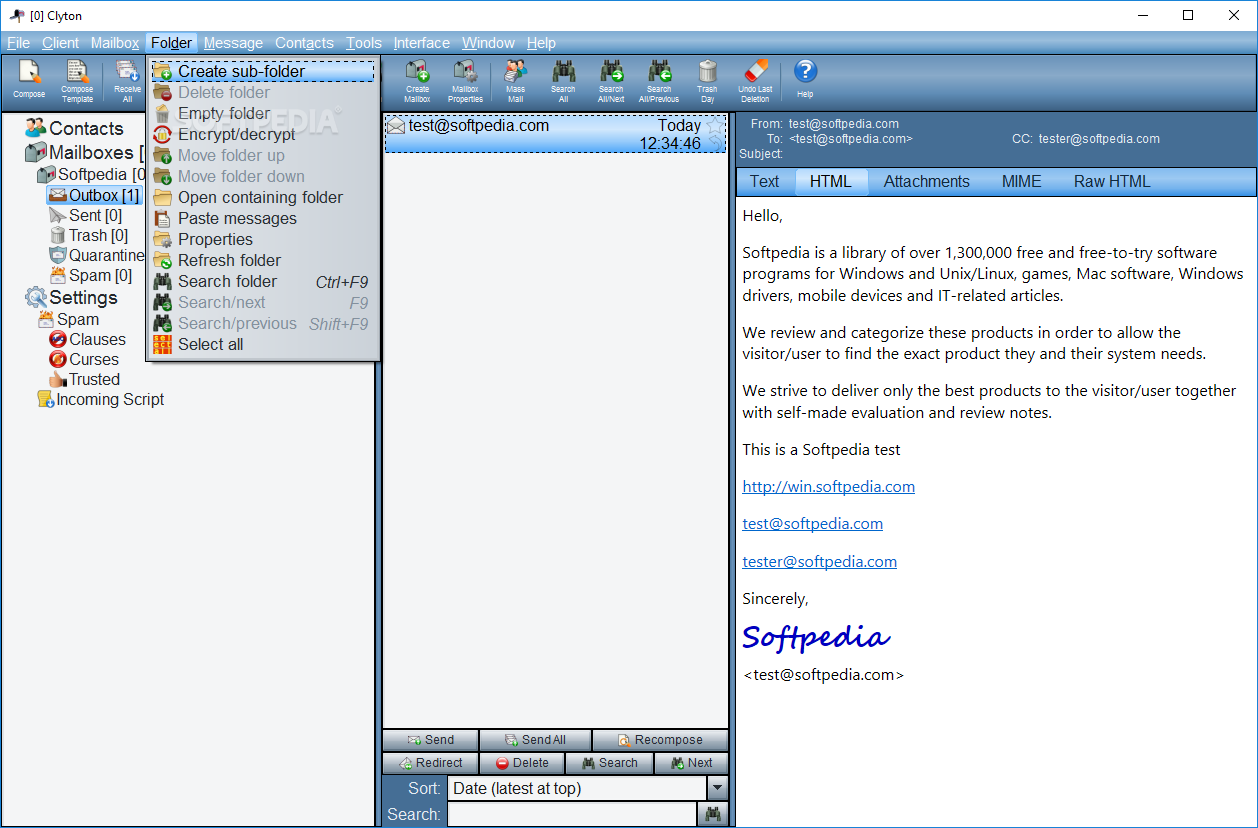Image resolution: width=1258 pixels, height=828 pixels.
Task: Select Softpedia mailbox in tree
Action: tap(92, 175)
